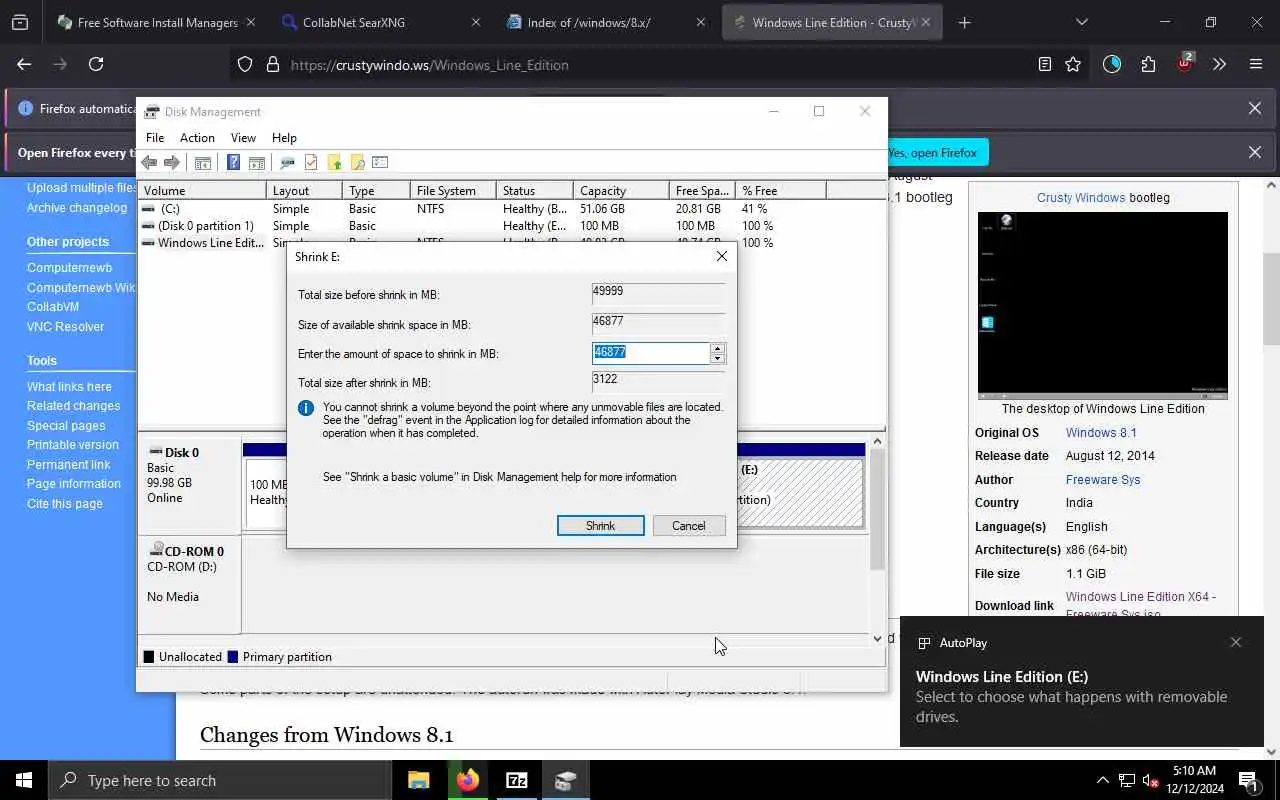This screenshot has width=1280, height=800.
Task: Click the Connect/Refresh drive toolbar icon
Action: (x=287, y=162)
